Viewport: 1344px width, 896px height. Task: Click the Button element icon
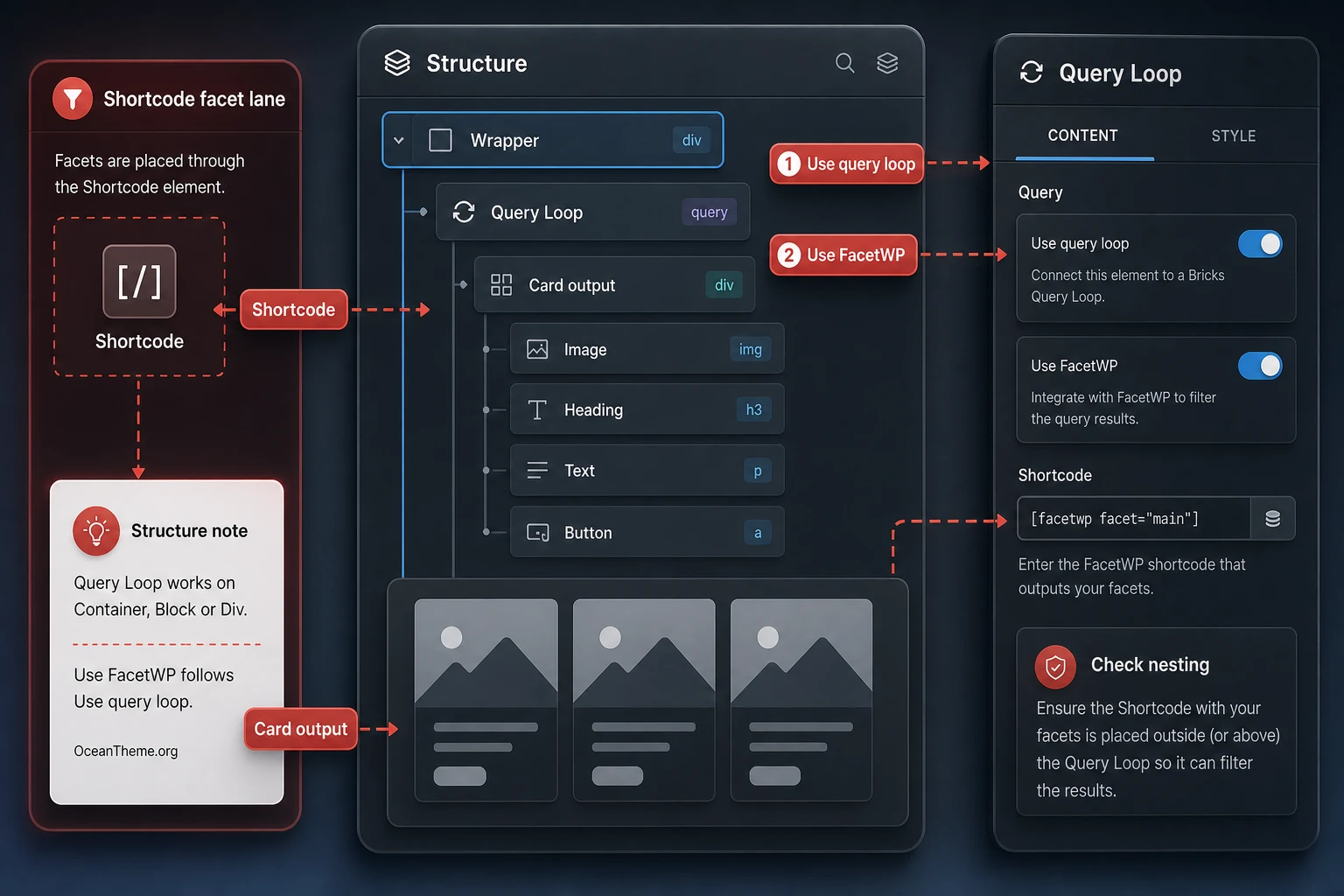point(537,532)
